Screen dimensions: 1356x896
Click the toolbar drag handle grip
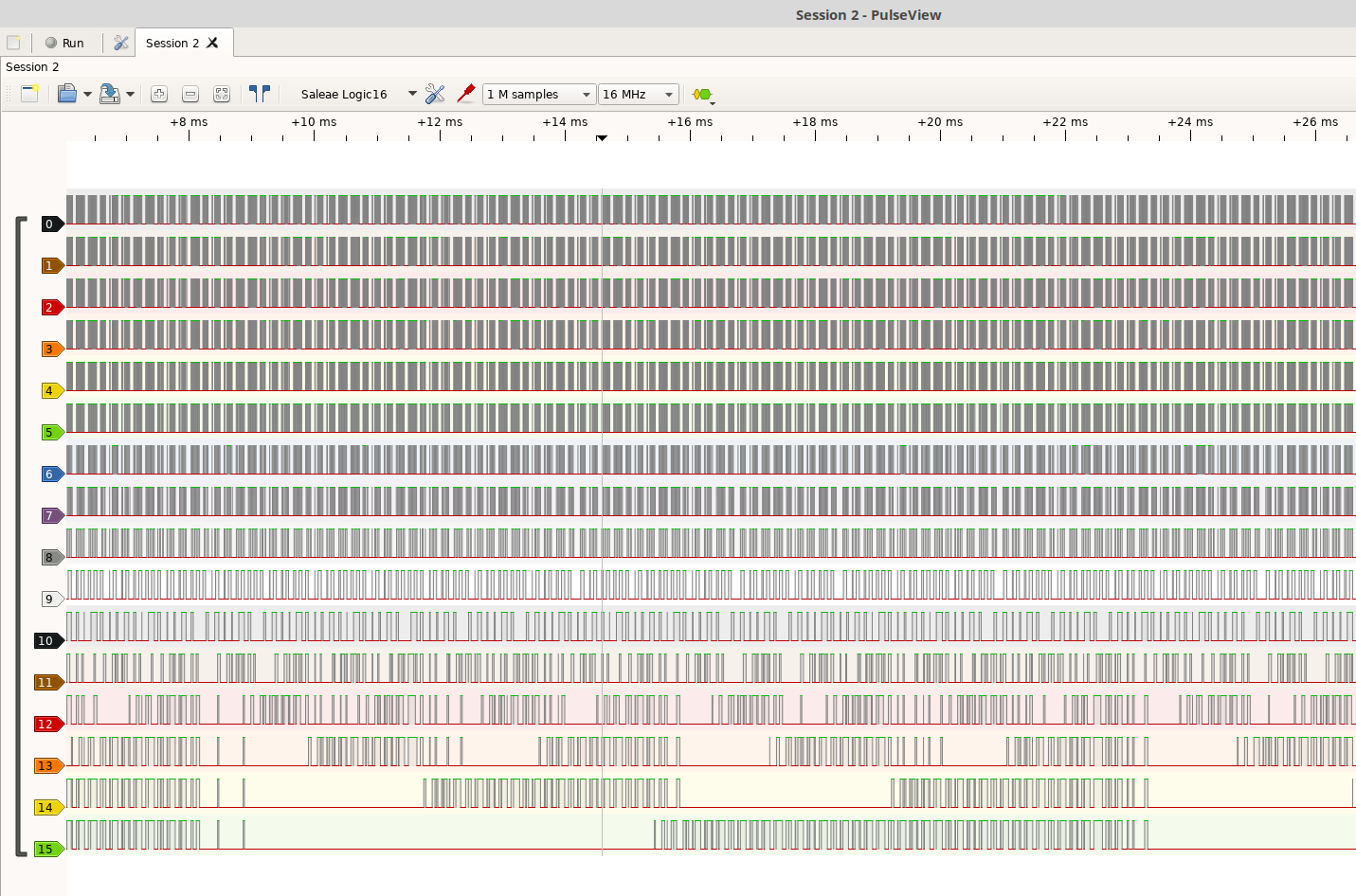9,94
